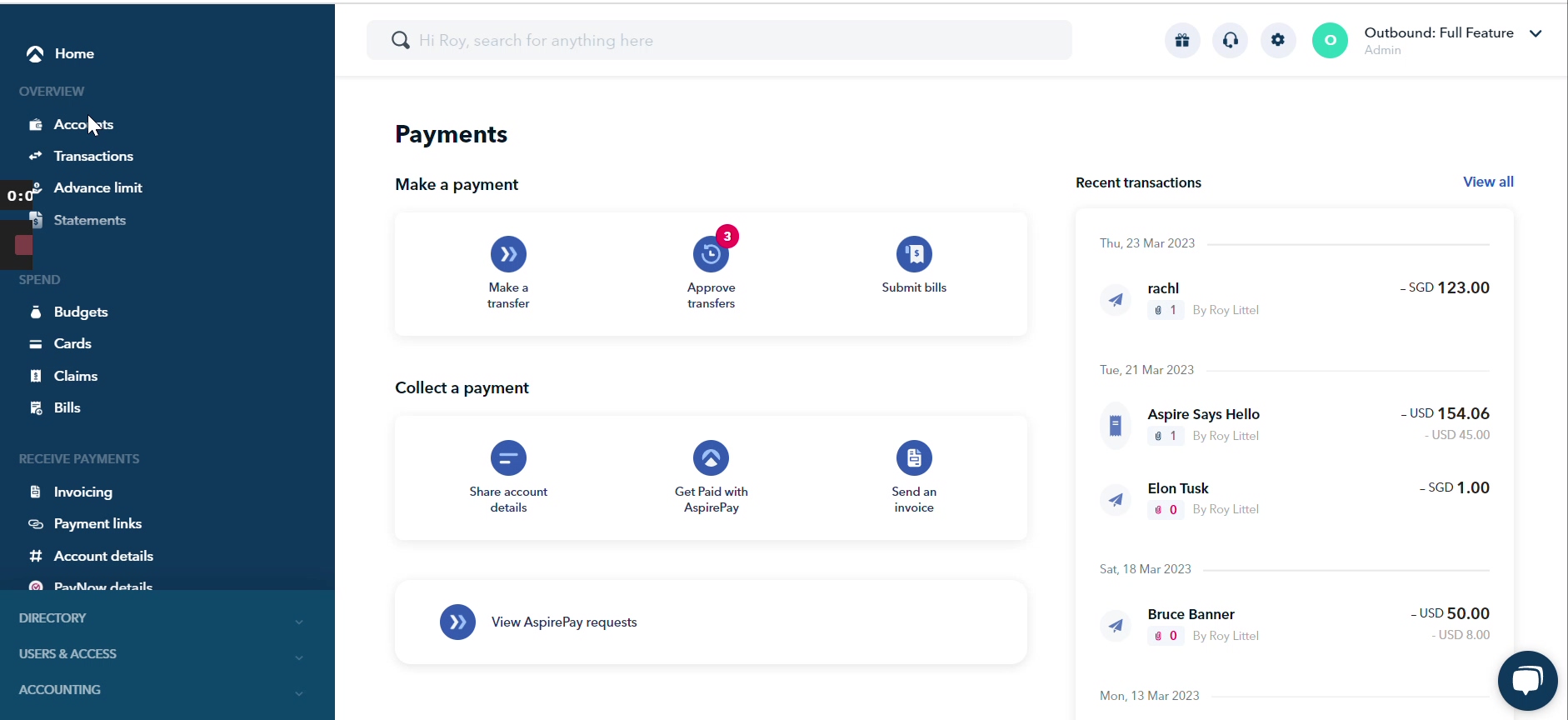Click View AspirePay requests button
Viewport: 1568px width, 720px height.
pos(563,622)
